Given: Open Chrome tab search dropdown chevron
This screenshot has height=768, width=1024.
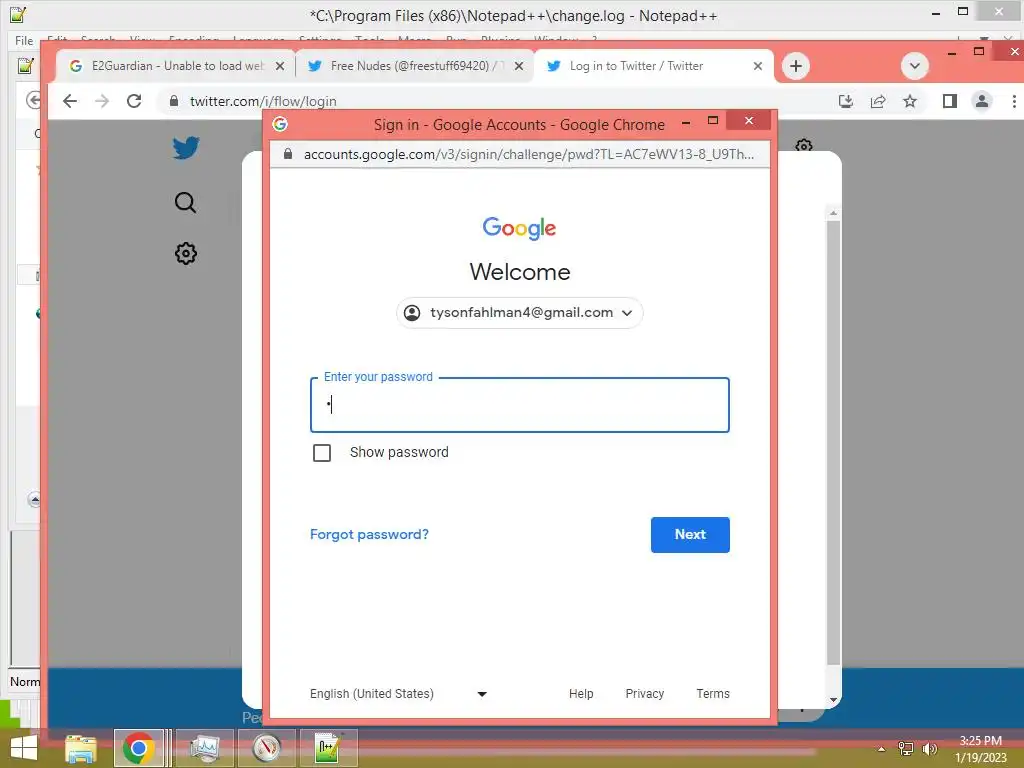Looking at the screenshot, I should pyautogui.click(x=914, y=66).
